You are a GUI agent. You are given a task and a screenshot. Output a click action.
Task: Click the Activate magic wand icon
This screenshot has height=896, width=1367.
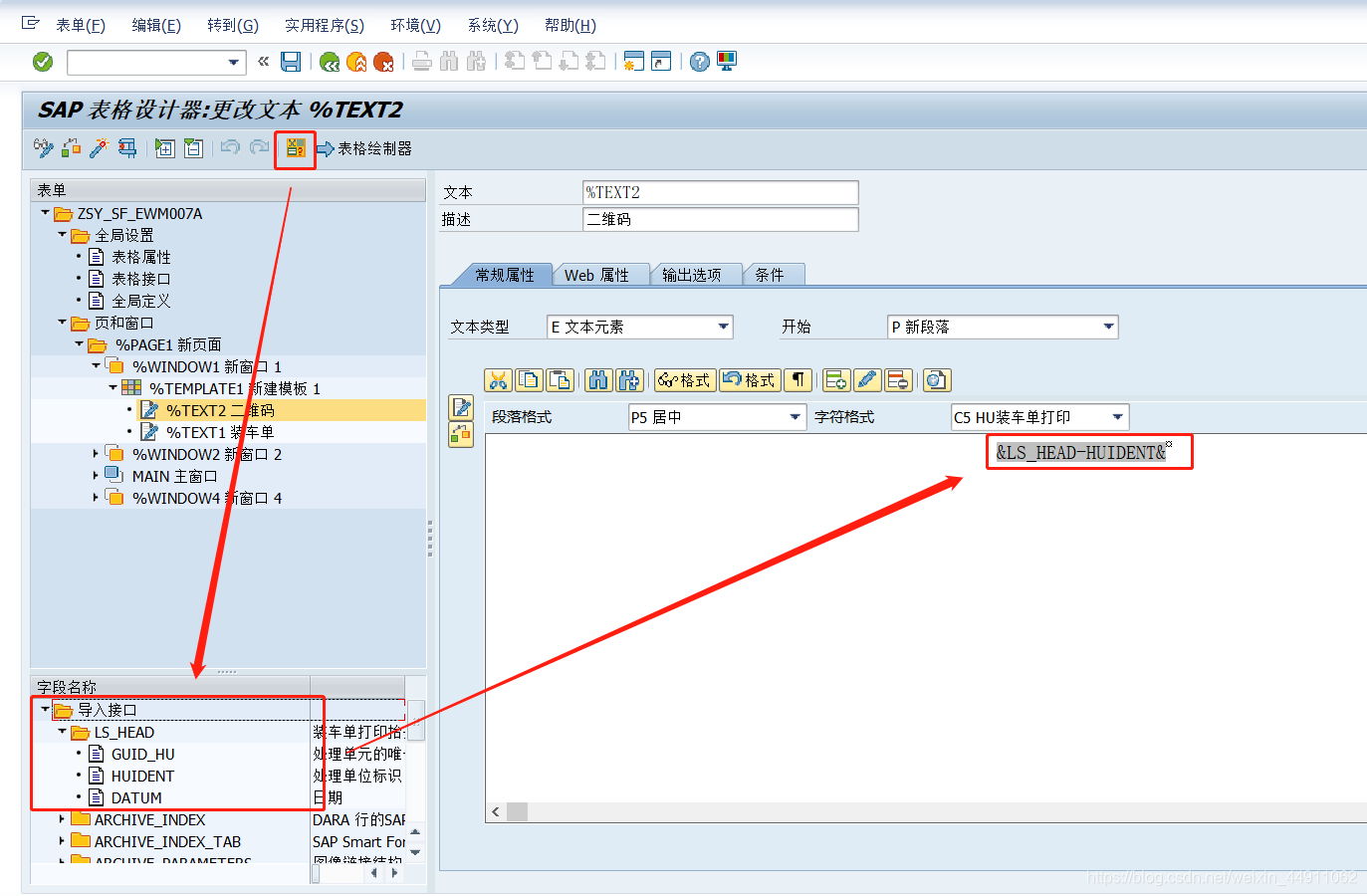(x=99, y=148)
